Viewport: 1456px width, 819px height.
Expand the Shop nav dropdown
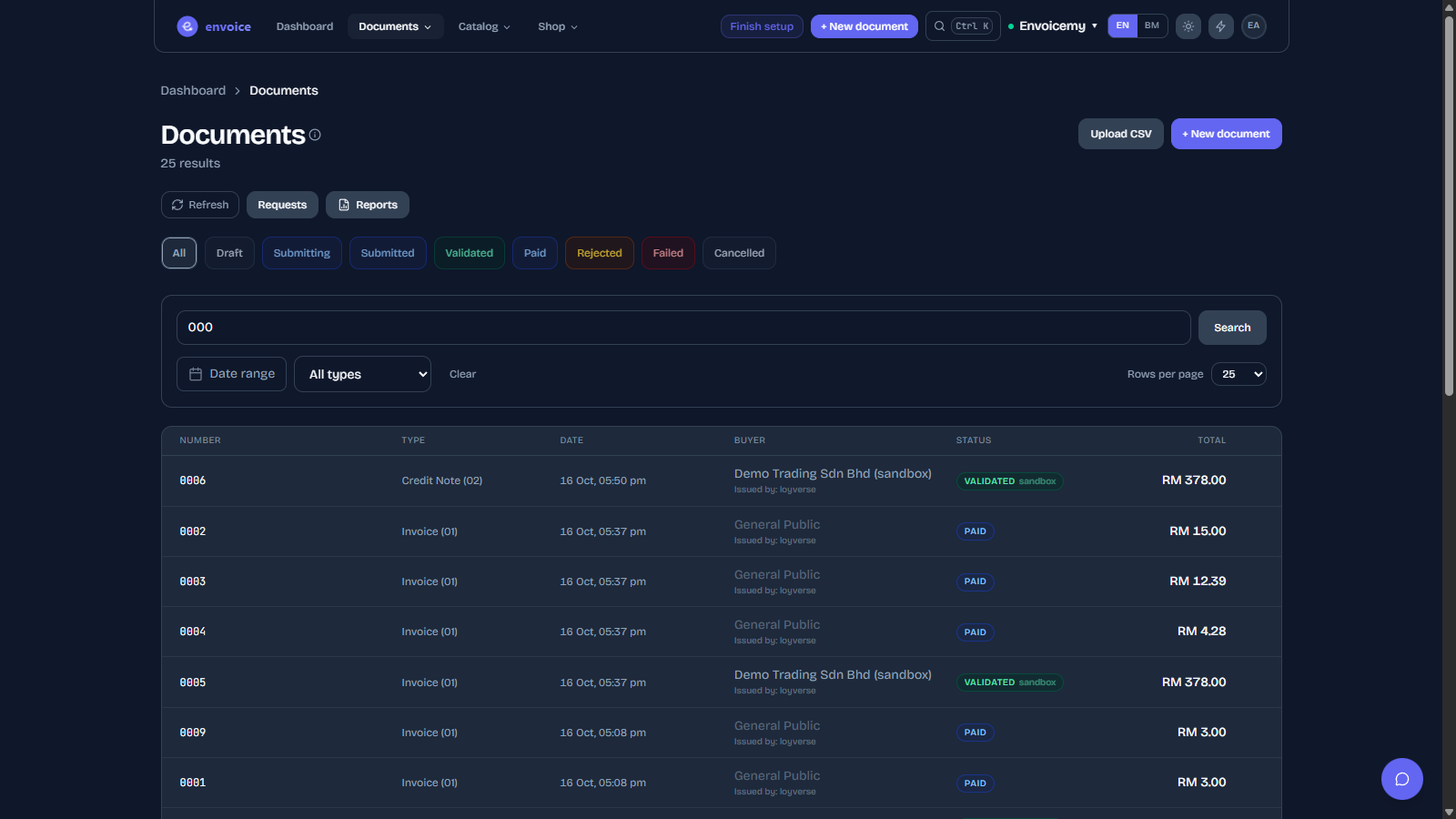coord(558,26)
